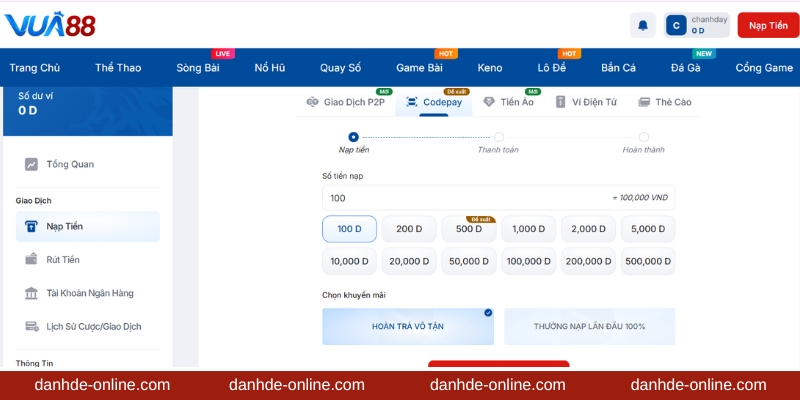Click the VUA88 logo
The width and height of the screenshot is (800, 400).
tap(50, 25)
